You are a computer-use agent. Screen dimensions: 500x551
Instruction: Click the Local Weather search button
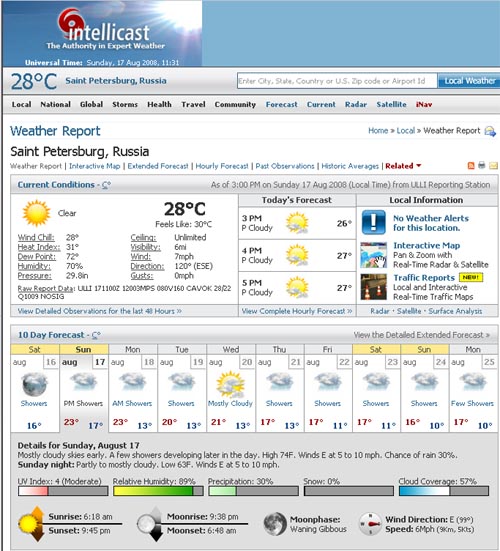coord(469,81)
